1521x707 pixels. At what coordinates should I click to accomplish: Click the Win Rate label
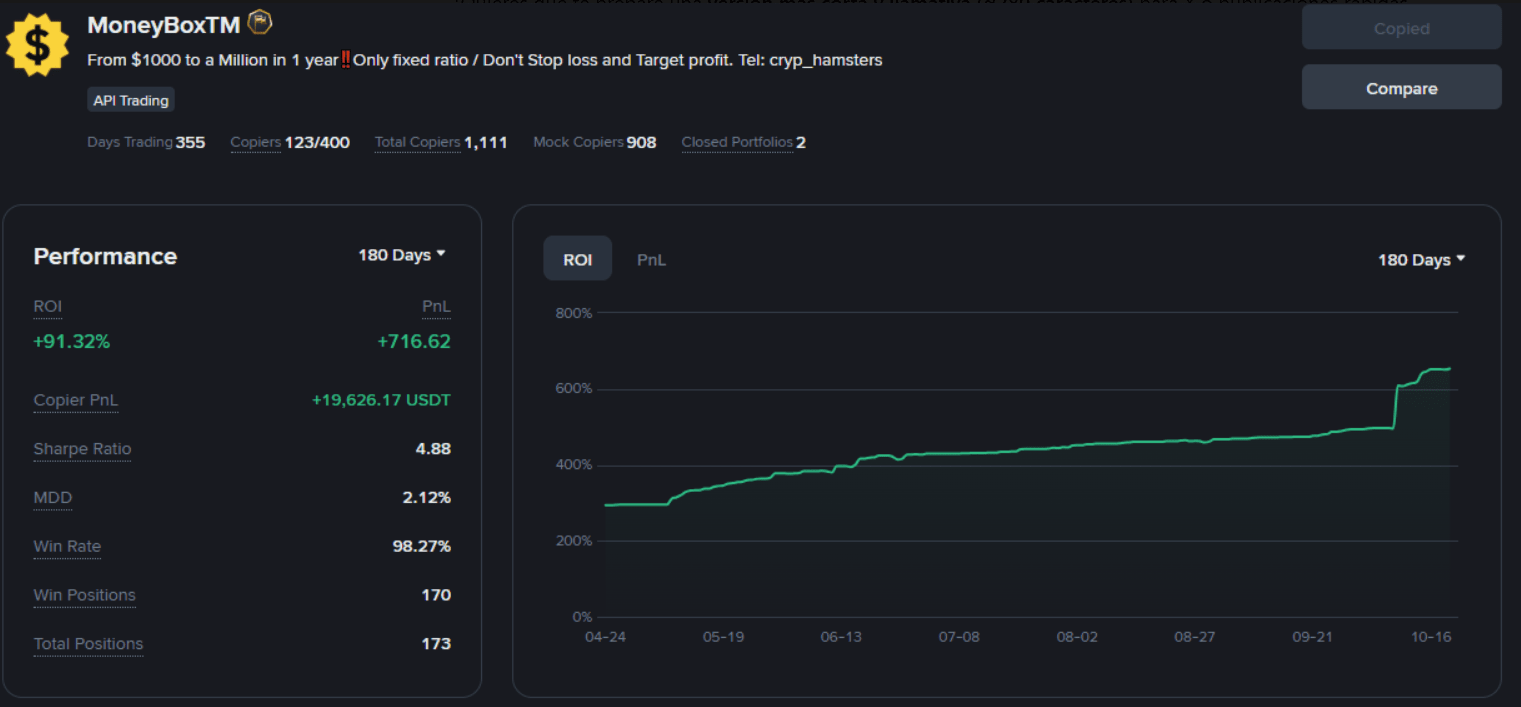tap(67, 546)
